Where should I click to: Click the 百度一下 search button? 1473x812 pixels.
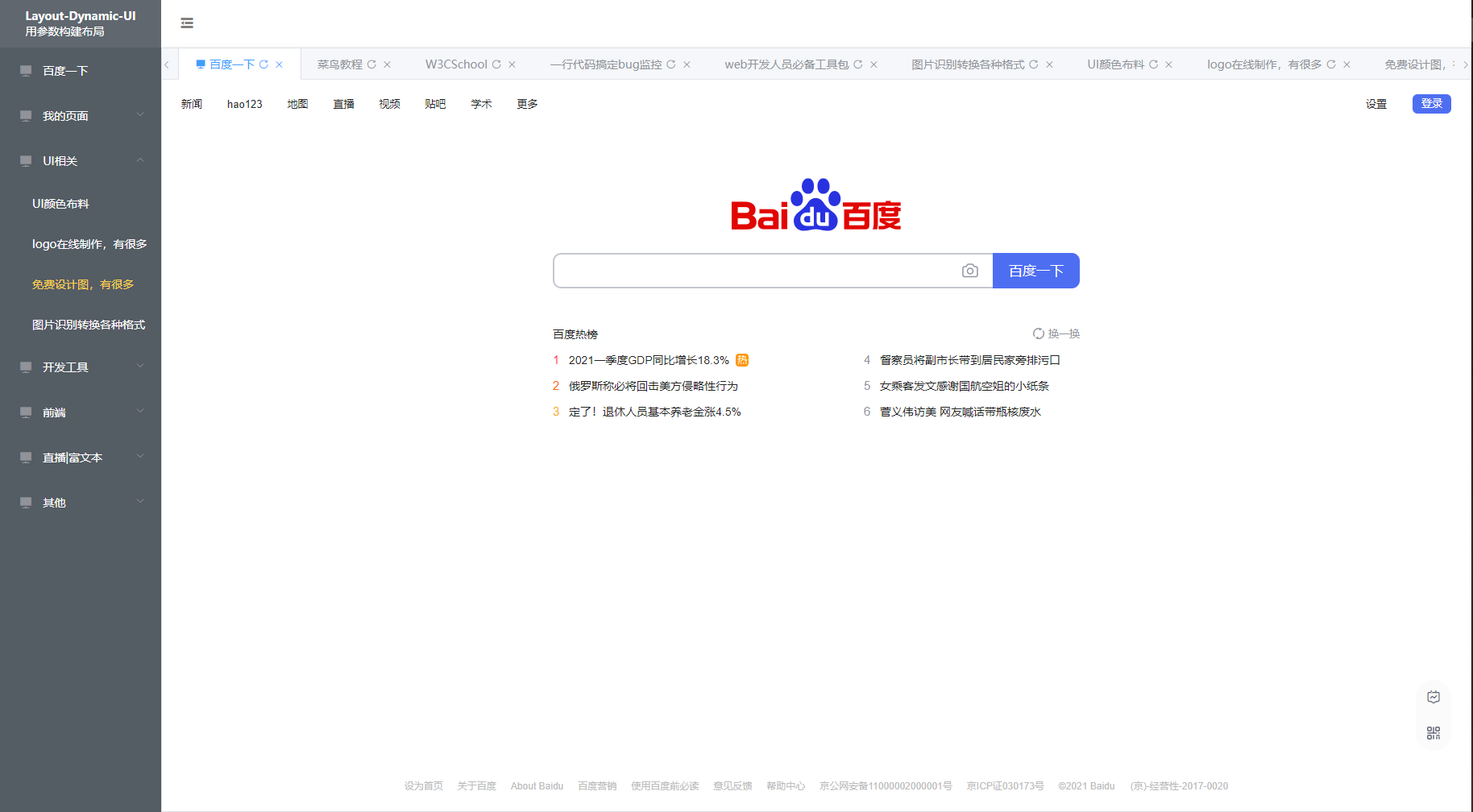[x=1036, y=271]
